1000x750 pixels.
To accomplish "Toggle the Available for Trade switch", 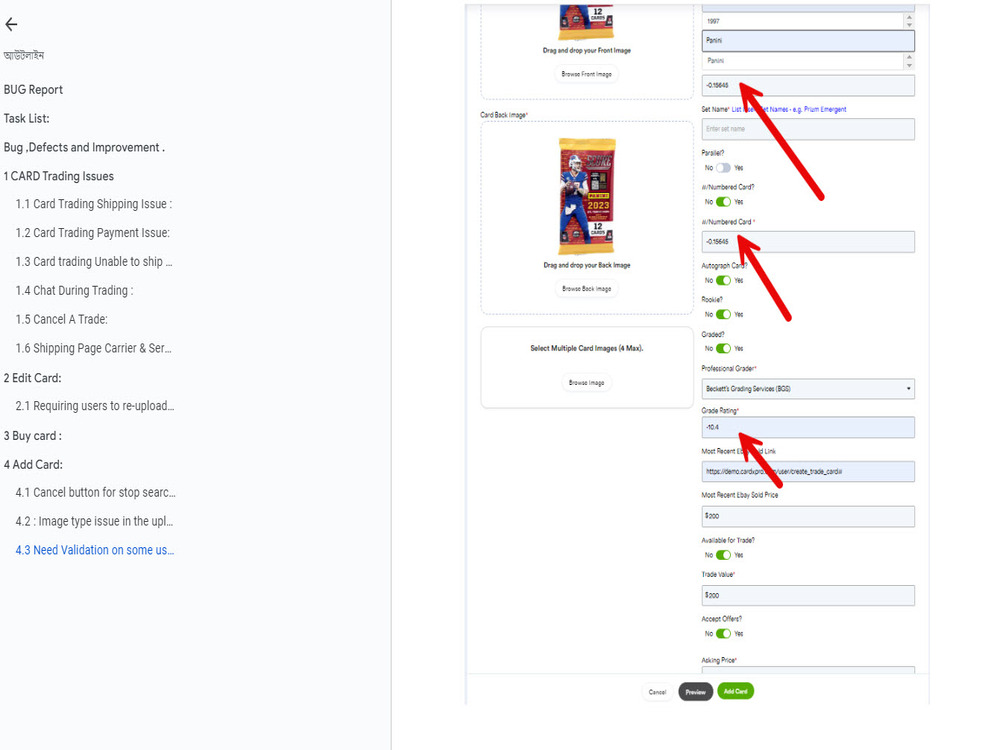I will click(723, 555).
